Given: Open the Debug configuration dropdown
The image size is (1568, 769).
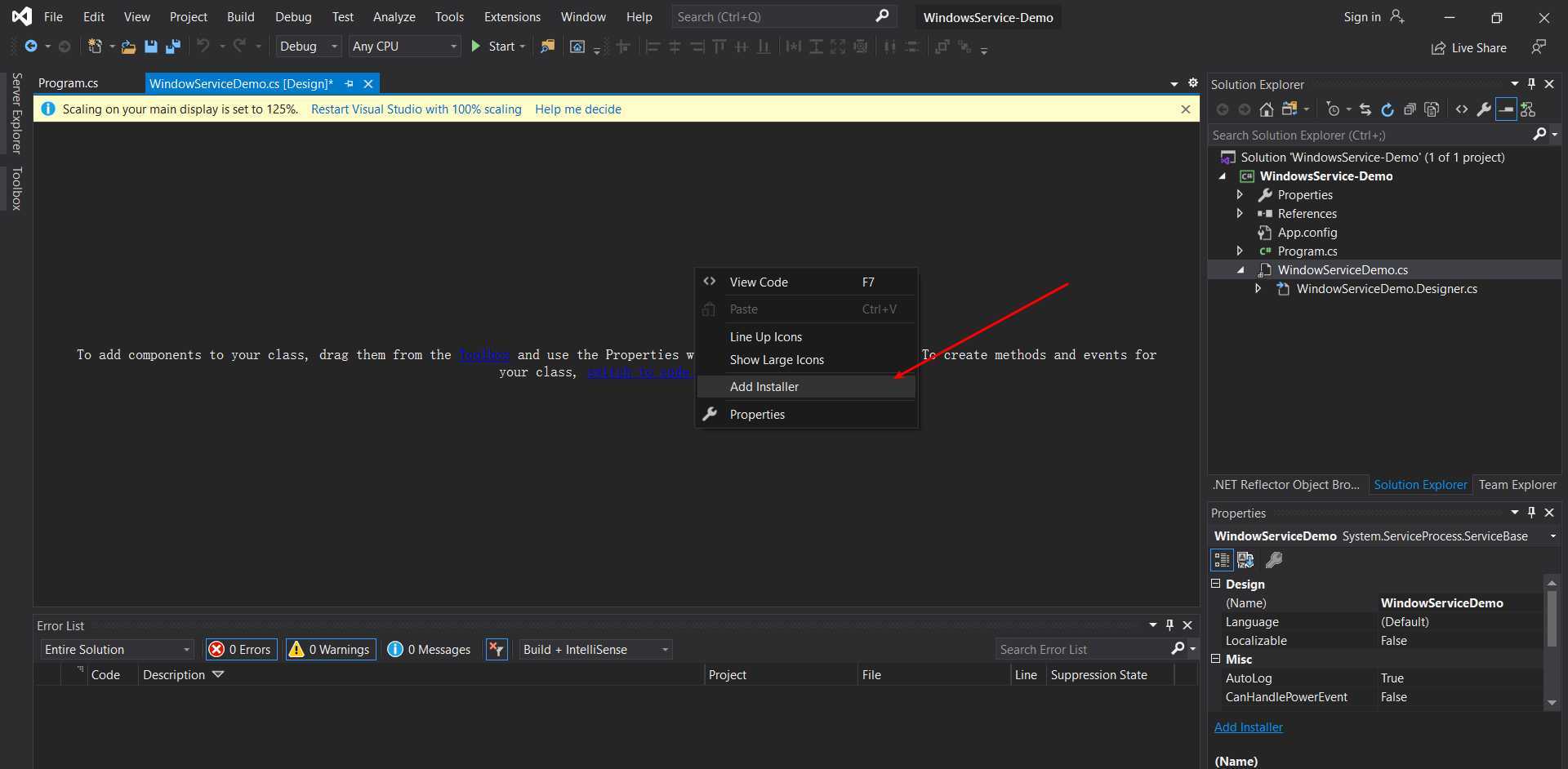Looking at the screenshot, I should tap(309, 47).
